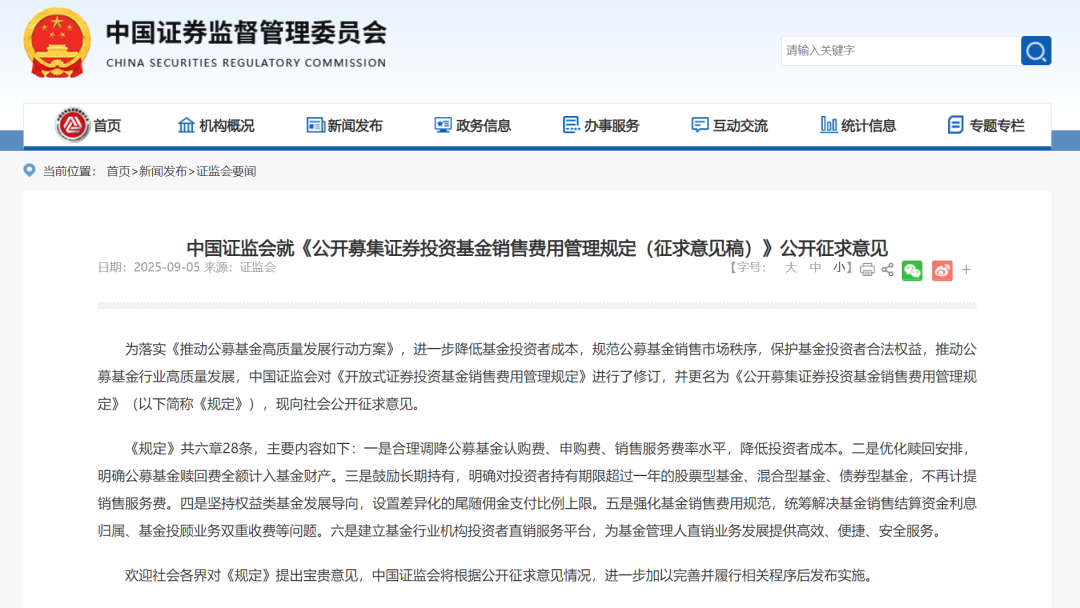Click the print icon

pos(867,269)
